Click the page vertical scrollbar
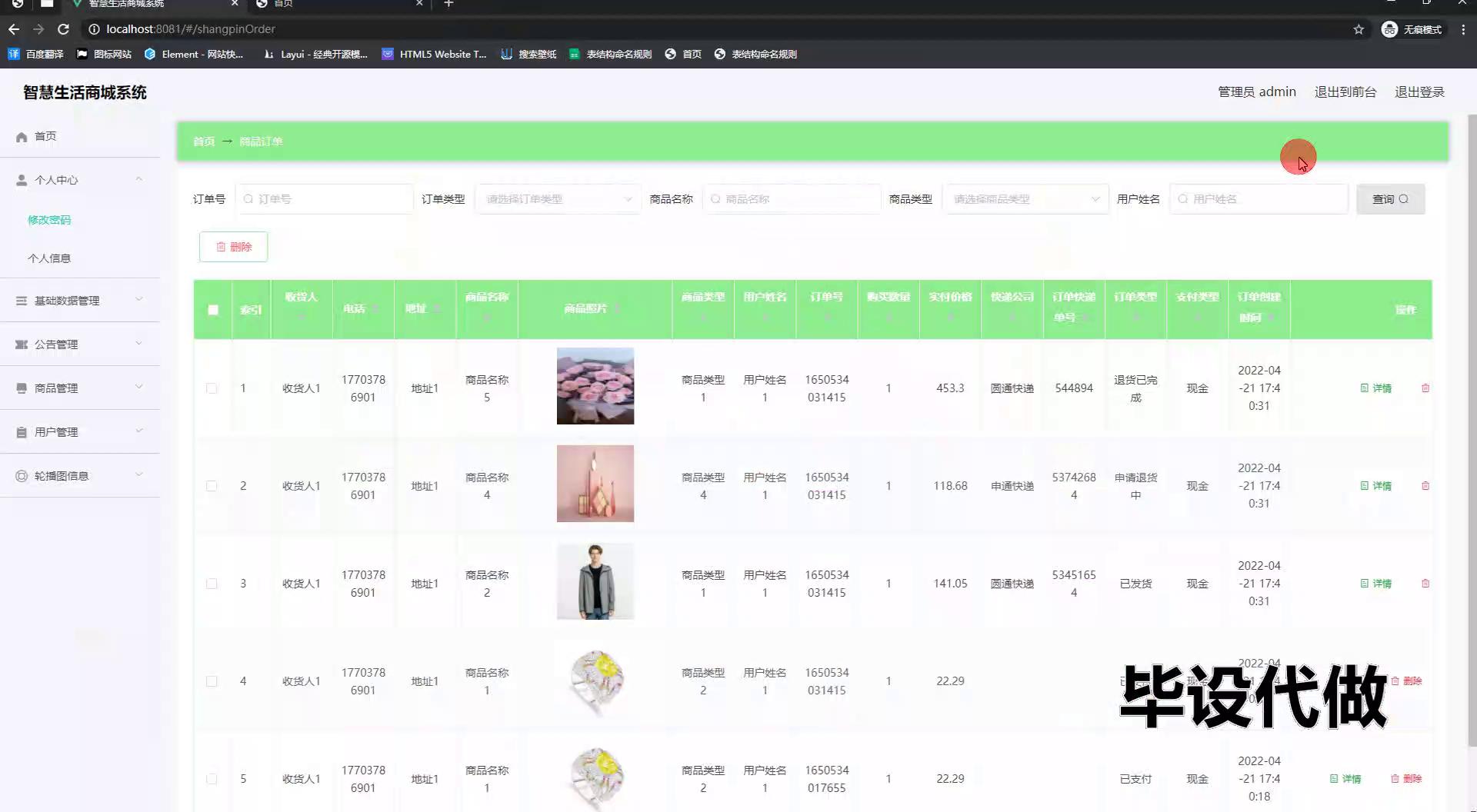Screen dimensions: 1477x812 tap(1472, 431)
